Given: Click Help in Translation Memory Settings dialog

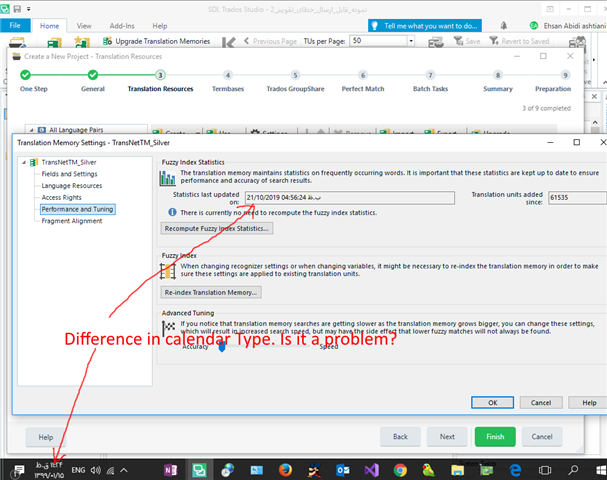Looking at the screenshot, I should [x=589, y=403].
